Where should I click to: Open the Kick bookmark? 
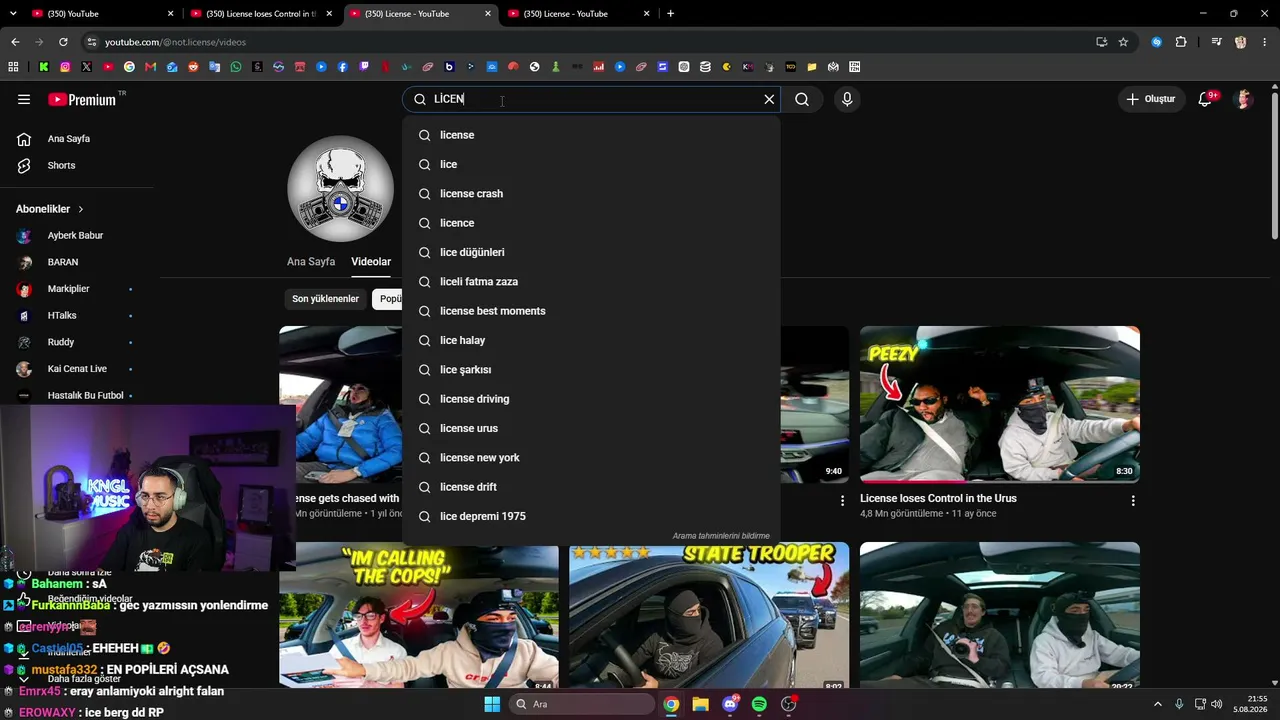(44, 67)
